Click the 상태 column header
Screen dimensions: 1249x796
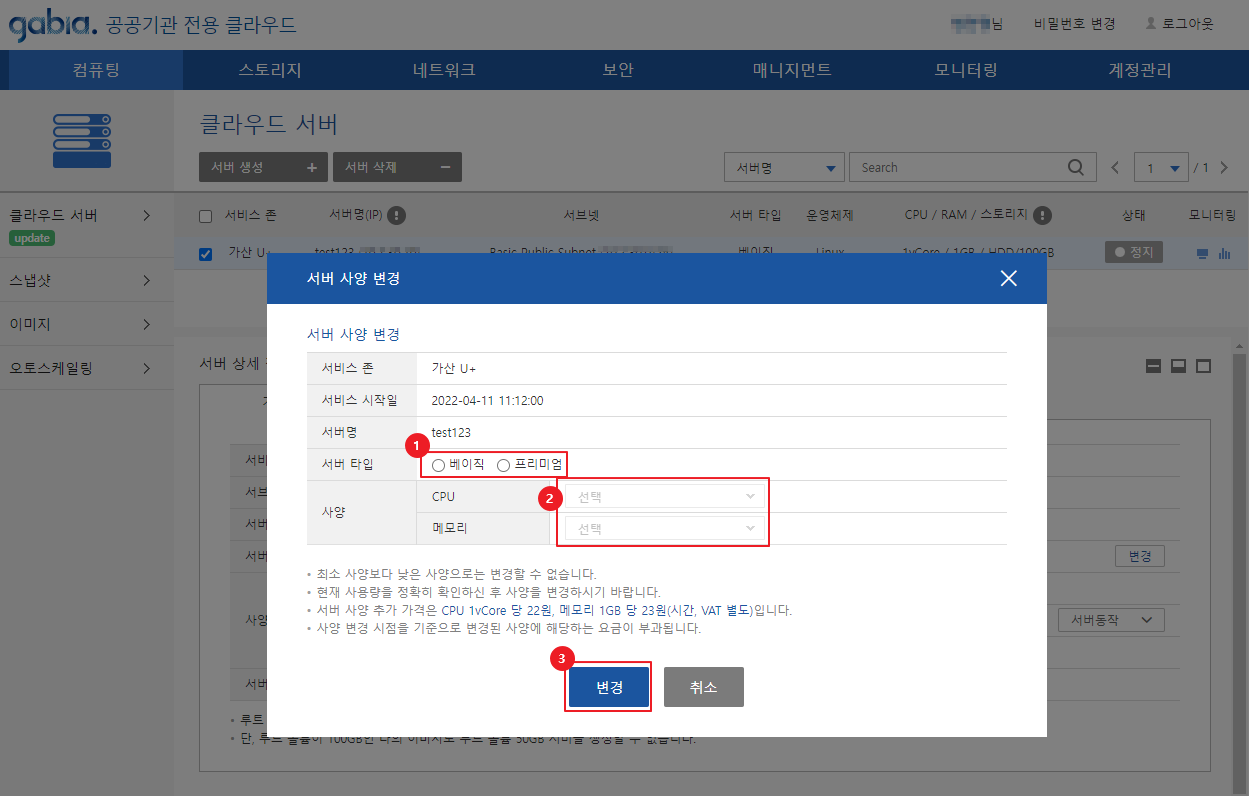(x=1134, y=216)
